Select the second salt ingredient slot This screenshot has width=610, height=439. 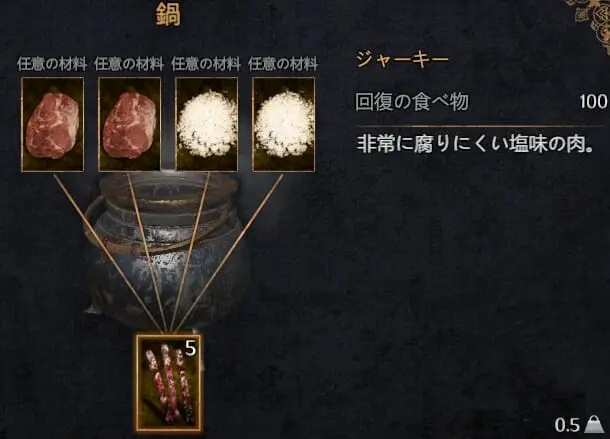pyautogui.click(x=284, y=124)
